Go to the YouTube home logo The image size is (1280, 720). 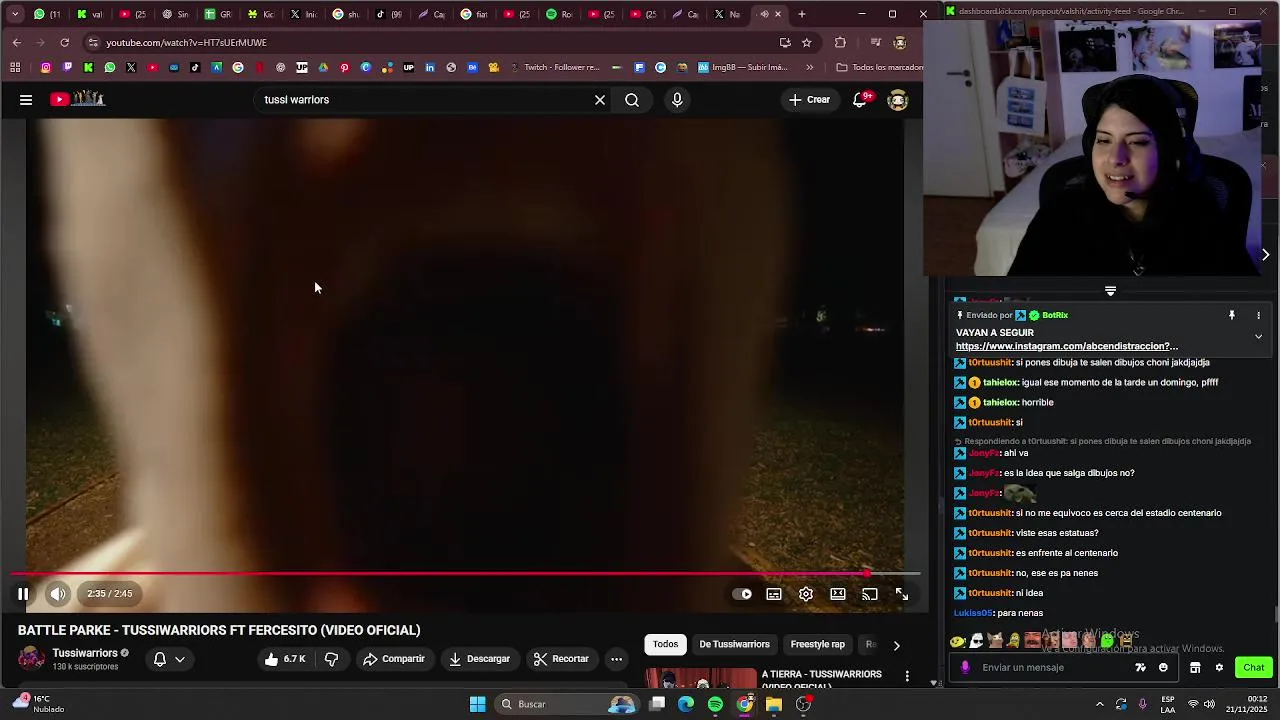tap(78, 99)
